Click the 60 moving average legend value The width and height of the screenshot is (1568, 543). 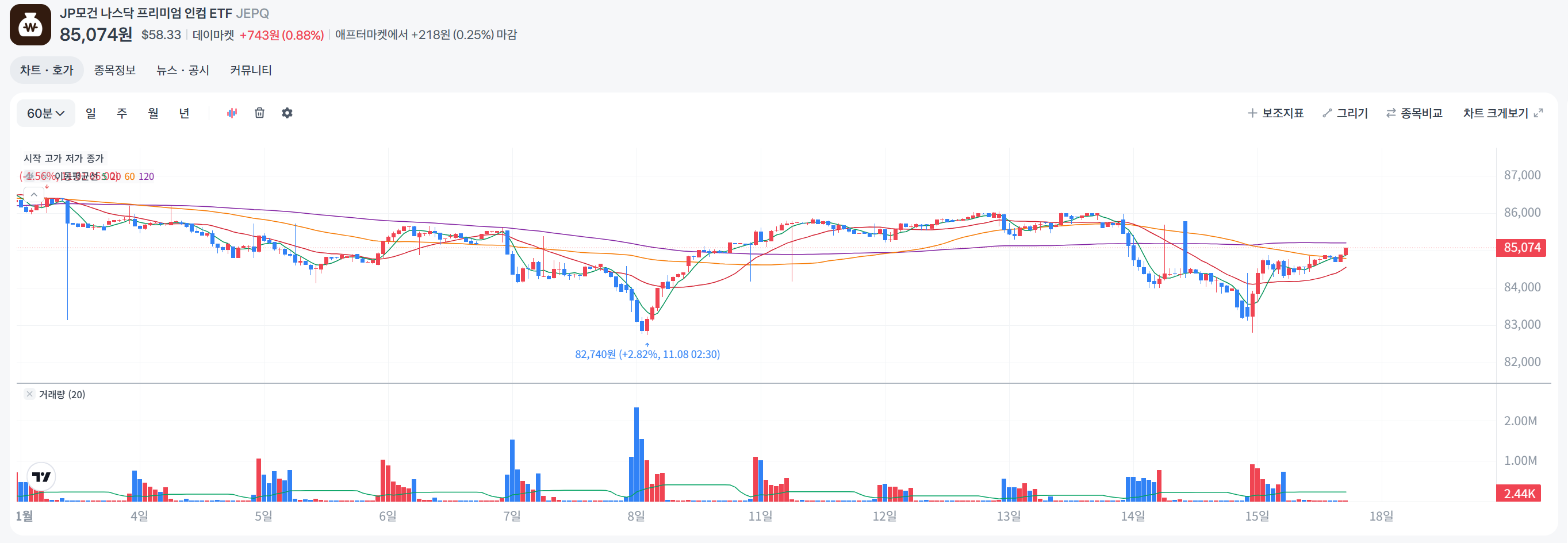pyautogui.click(x=129, y=176)
